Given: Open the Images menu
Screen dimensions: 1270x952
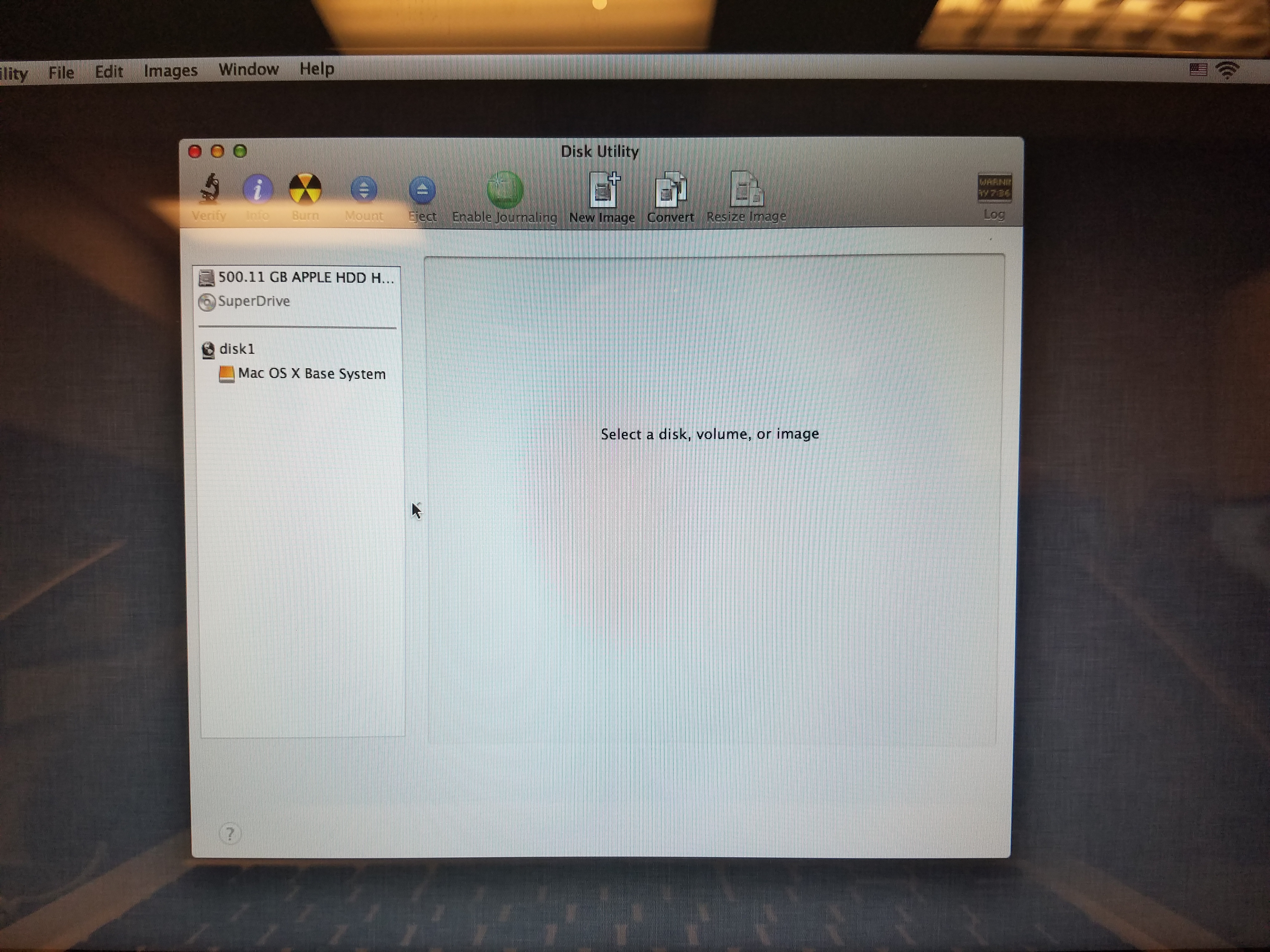Looking at the screenshot, I should [170, 71].
